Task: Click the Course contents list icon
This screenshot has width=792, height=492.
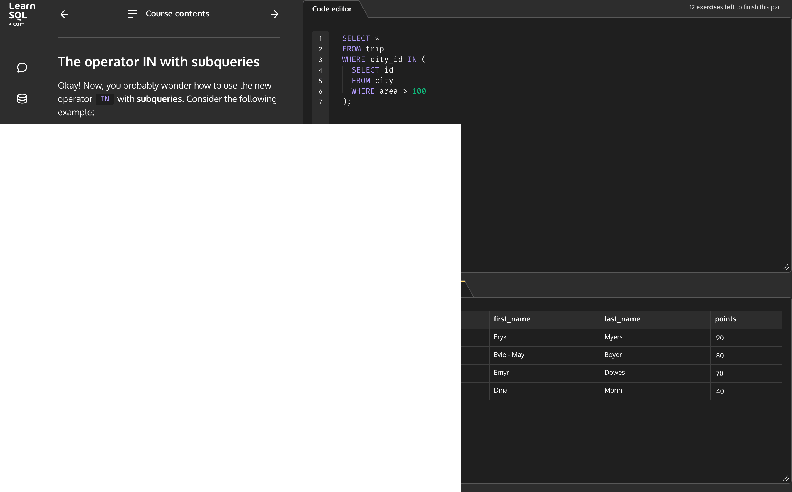Action: 132,14
